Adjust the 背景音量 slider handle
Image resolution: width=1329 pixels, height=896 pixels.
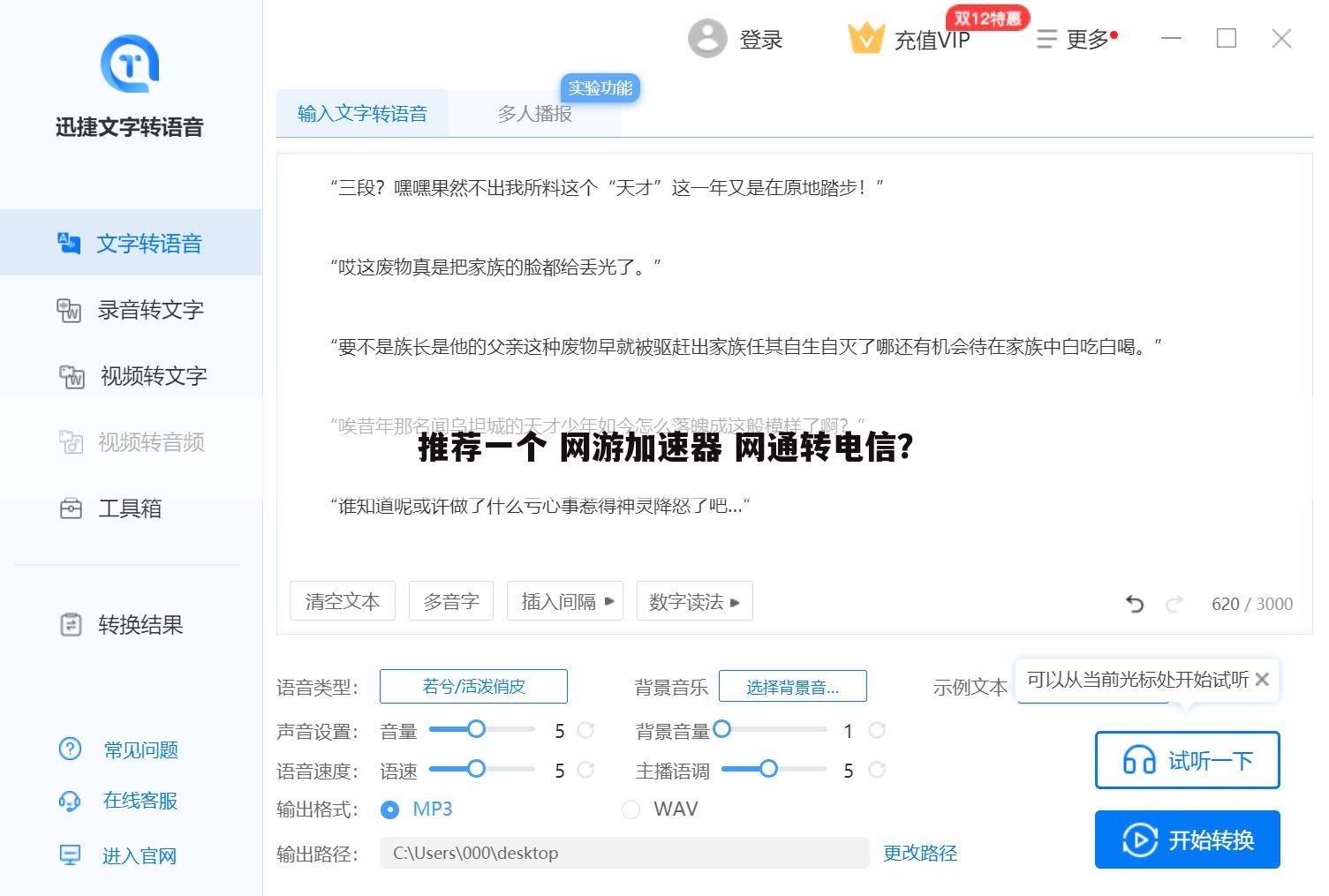coord(721,729)
